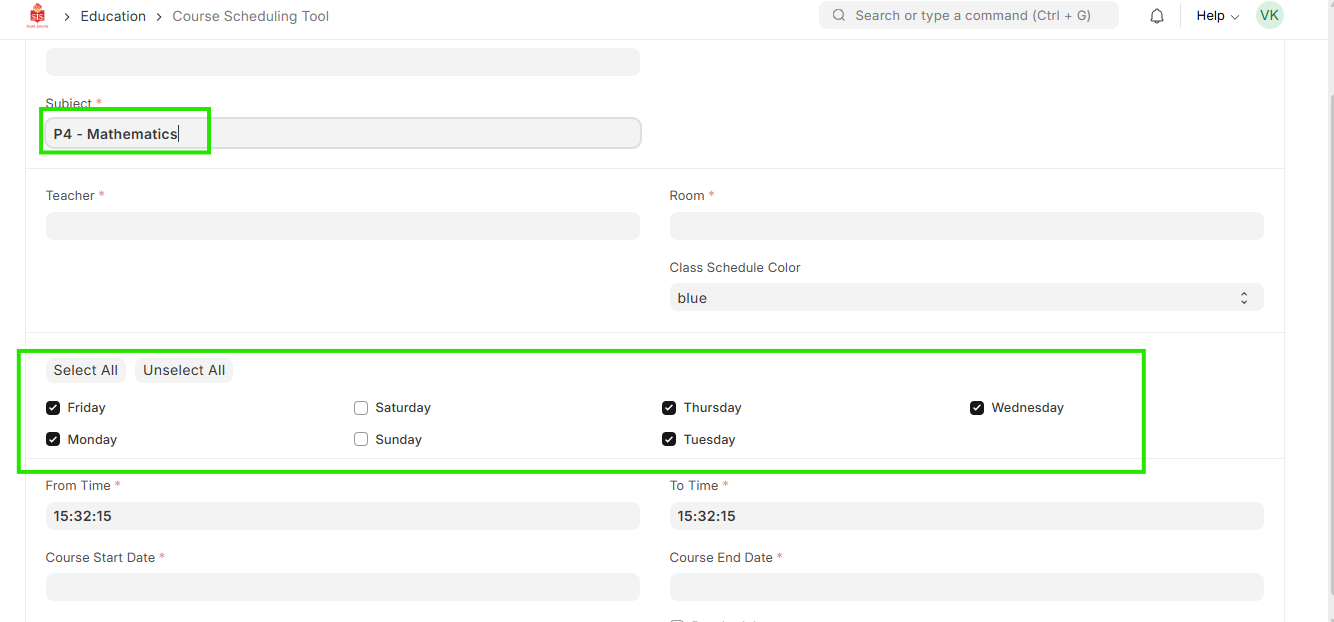This screenshot has width=1334, height=622.
Task: Click the Room input field
Action: [966, 226]
